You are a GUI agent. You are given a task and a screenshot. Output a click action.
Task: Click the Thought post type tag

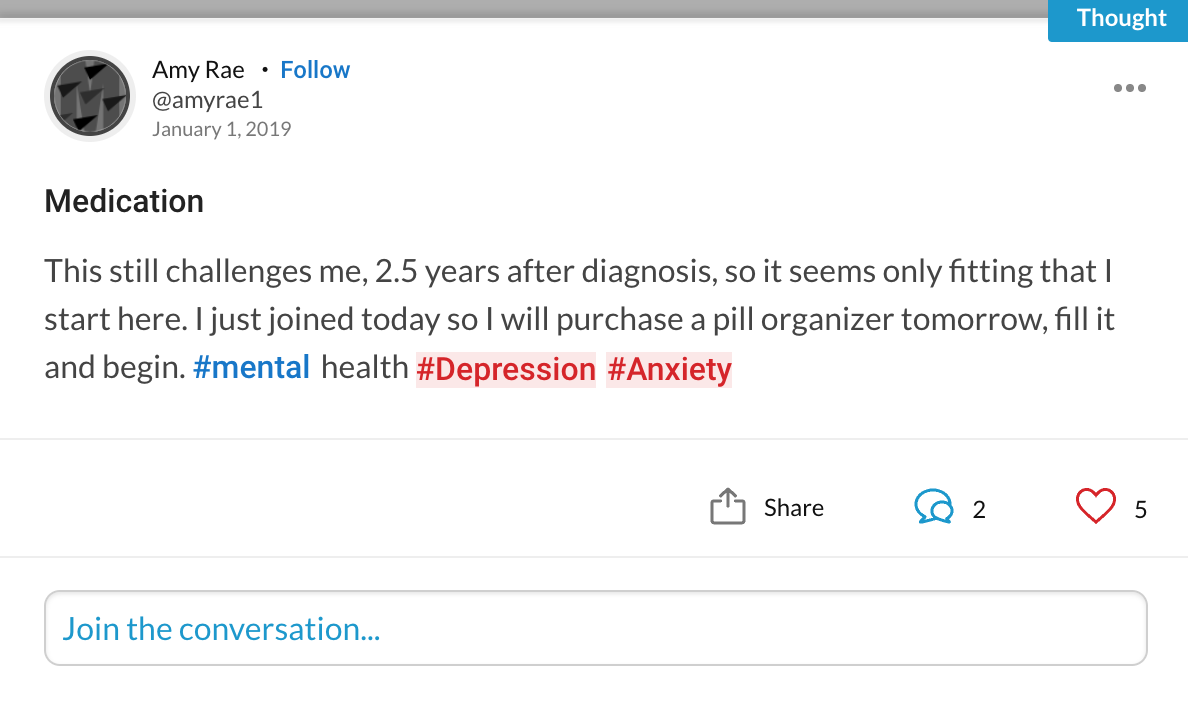pyautogui.click(x=1118, y=20)
